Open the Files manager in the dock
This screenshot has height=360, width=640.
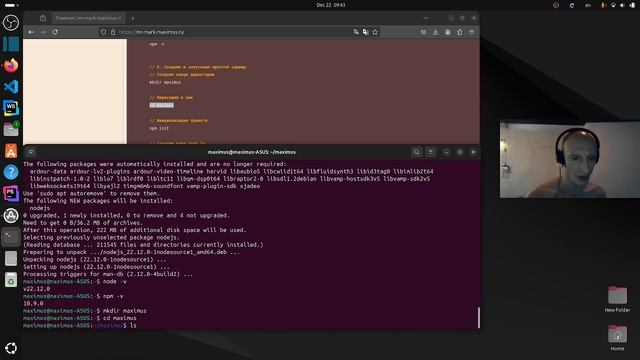click(x=11, y=129)
